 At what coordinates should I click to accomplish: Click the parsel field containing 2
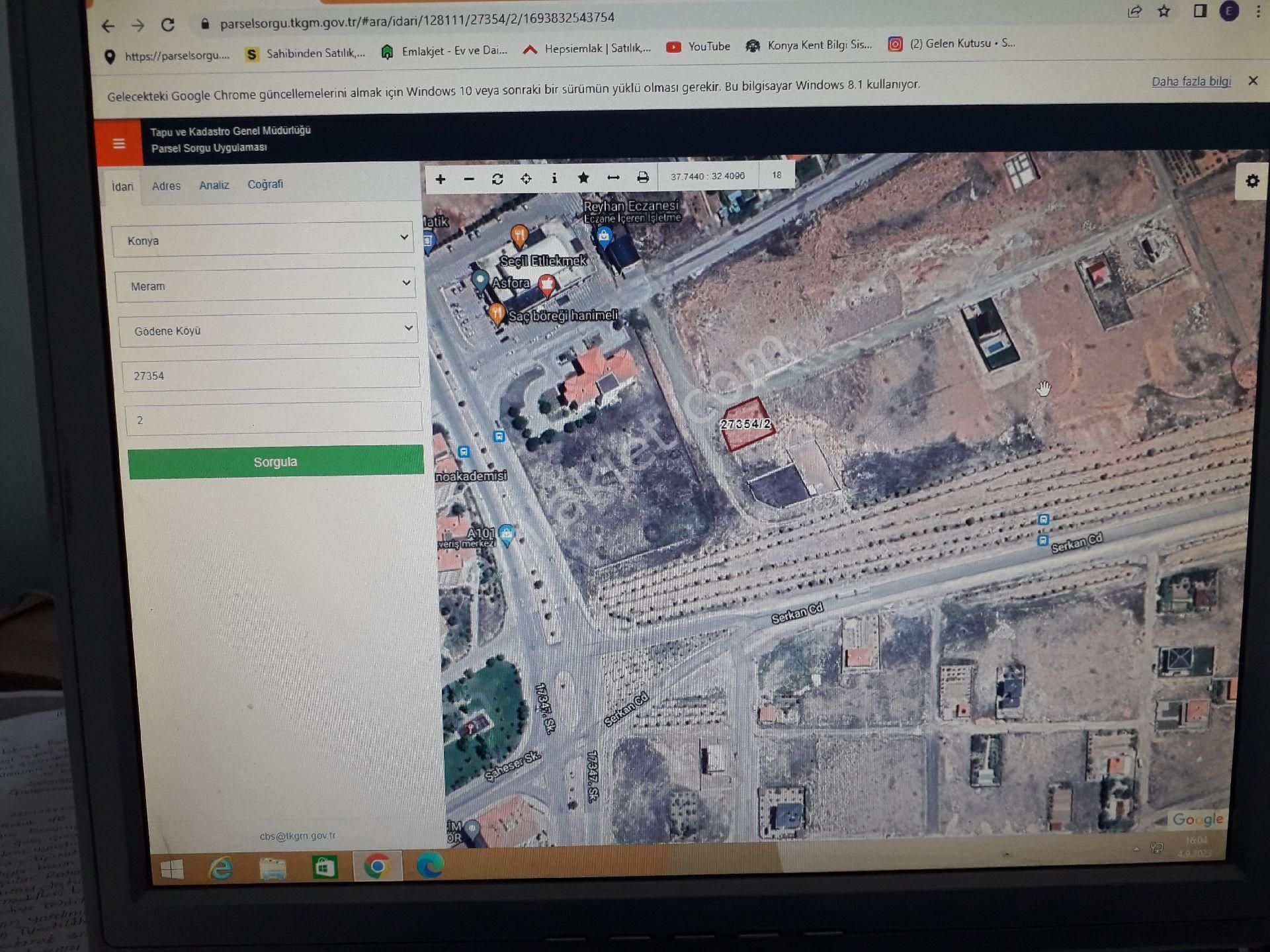(x=274, y=418)
